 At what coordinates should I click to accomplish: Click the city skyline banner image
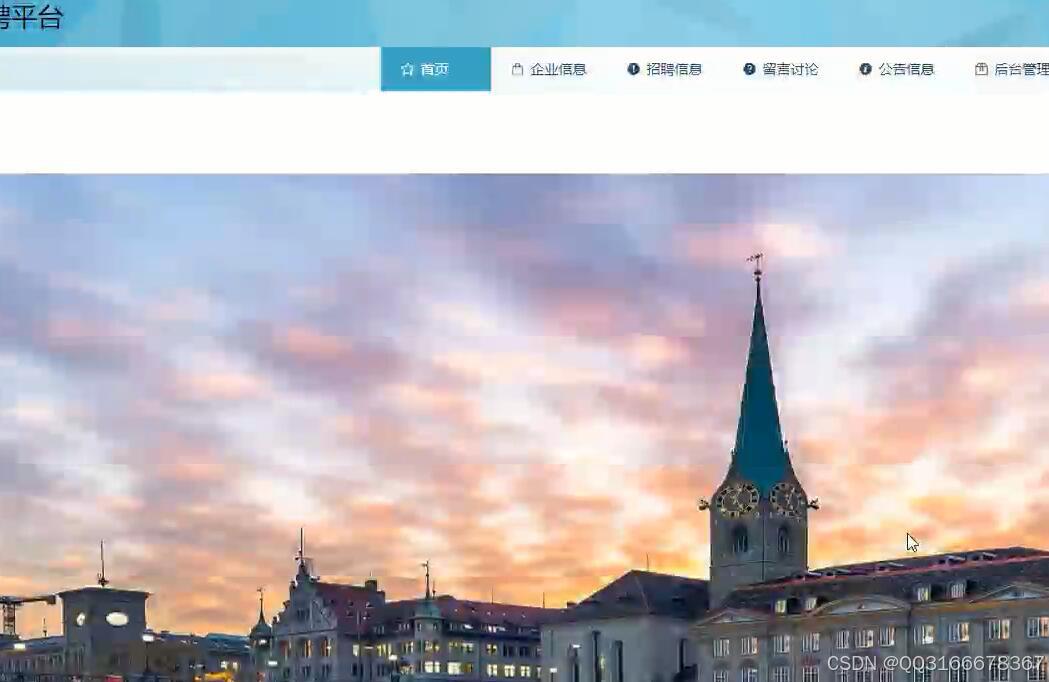(524, 428)
